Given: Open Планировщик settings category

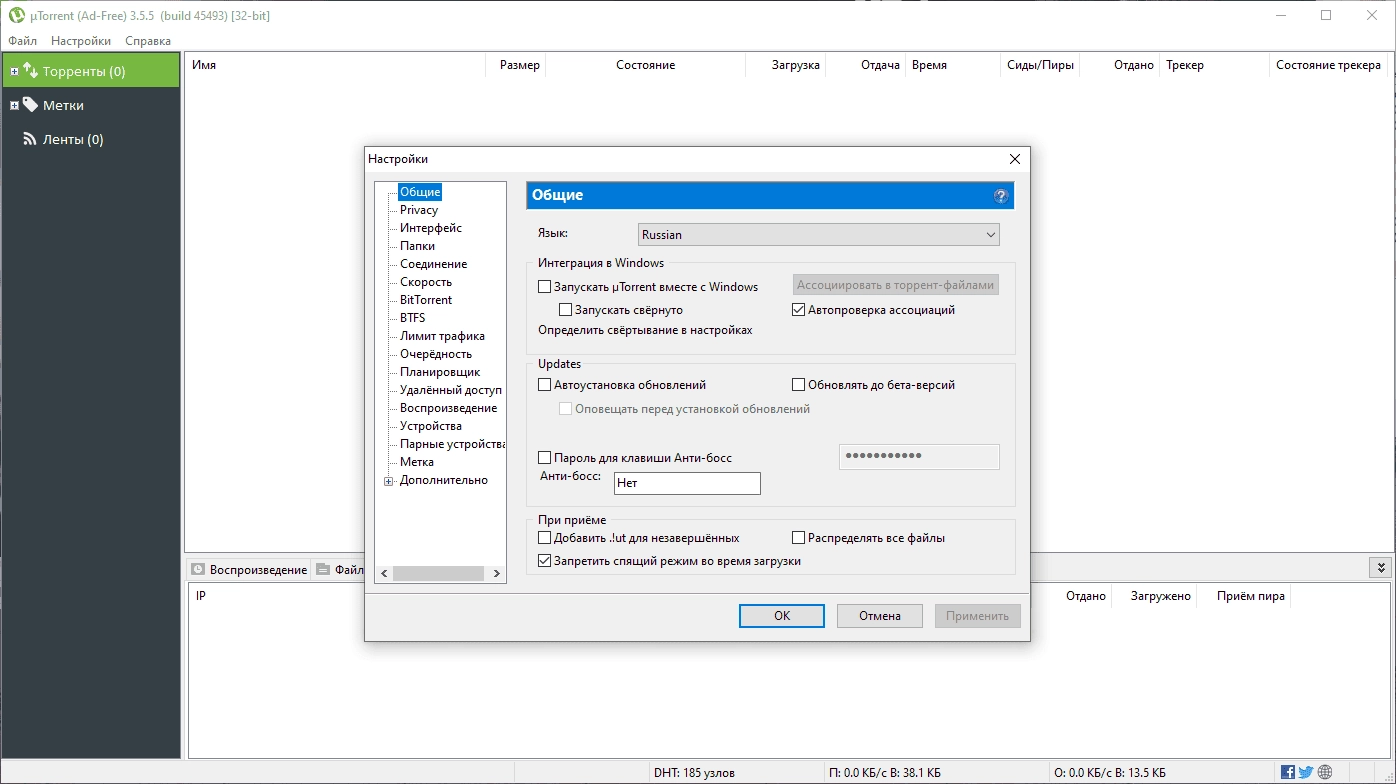Looking at the screenshot, I should [x=440, y=372].
